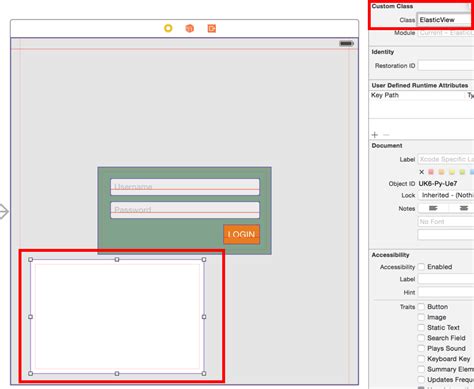Viewport: 474px width, 389px height.
Task: Click the minus icon under runtime attributes
Action: point(386,135)
